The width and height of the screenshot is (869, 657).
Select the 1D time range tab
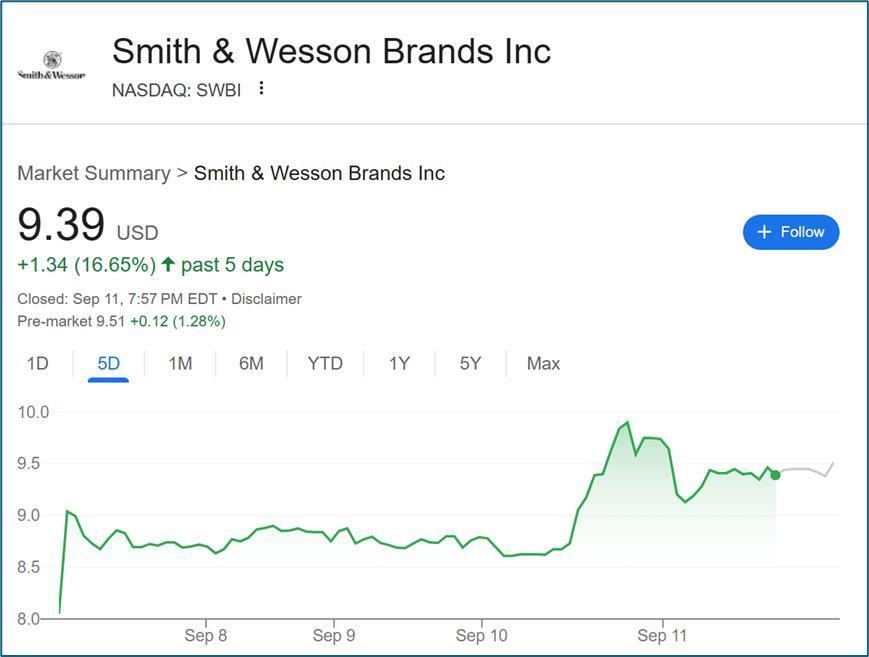pos(37,364)
